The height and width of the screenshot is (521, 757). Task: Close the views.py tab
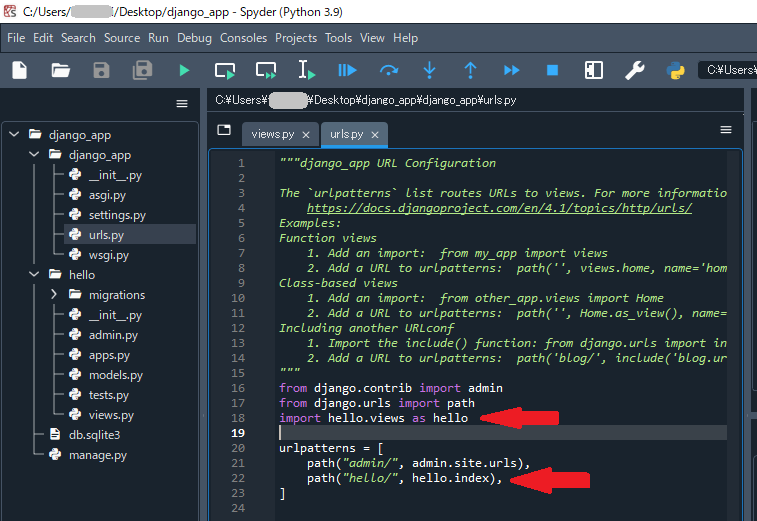point(306,135)
